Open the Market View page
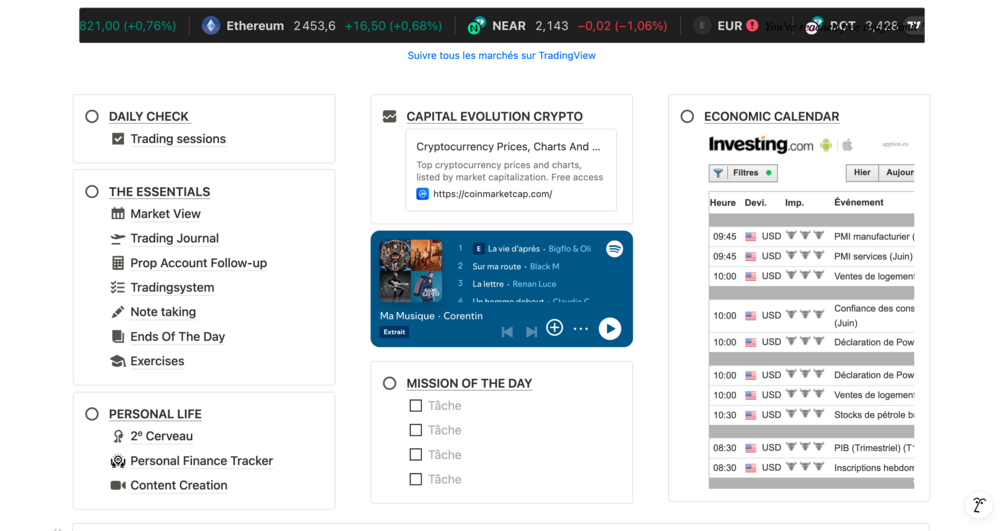The width and height of the screenshot is (1005, 531). (165, 214)
